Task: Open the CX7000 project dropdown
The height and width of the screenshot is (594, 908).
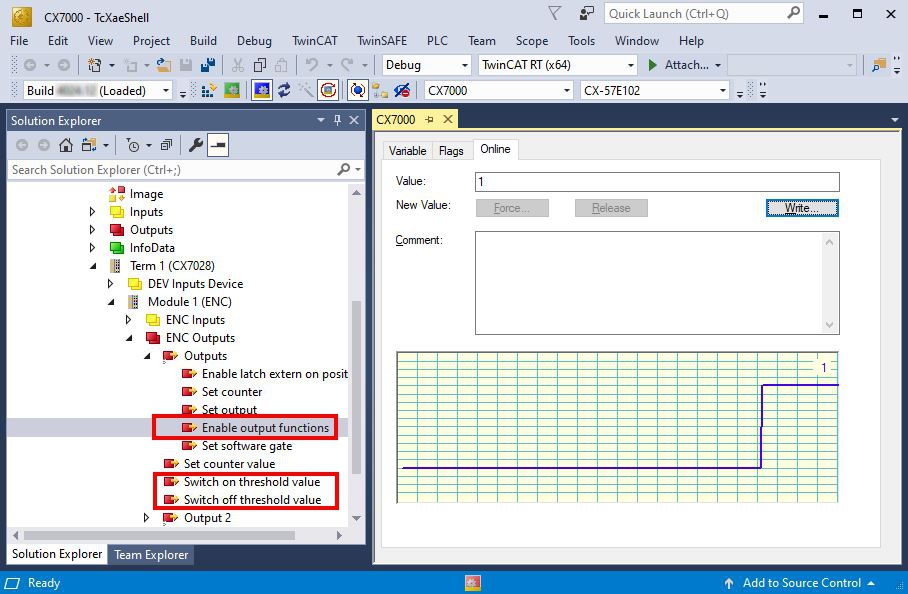Action: pos(566,90)
